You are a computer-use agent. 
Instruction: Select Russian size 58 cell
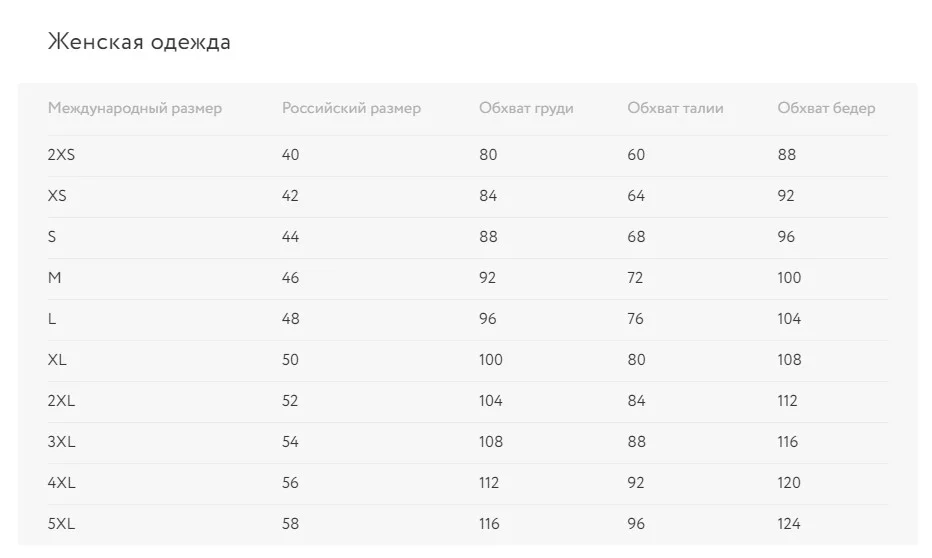(x=290, y=524)
